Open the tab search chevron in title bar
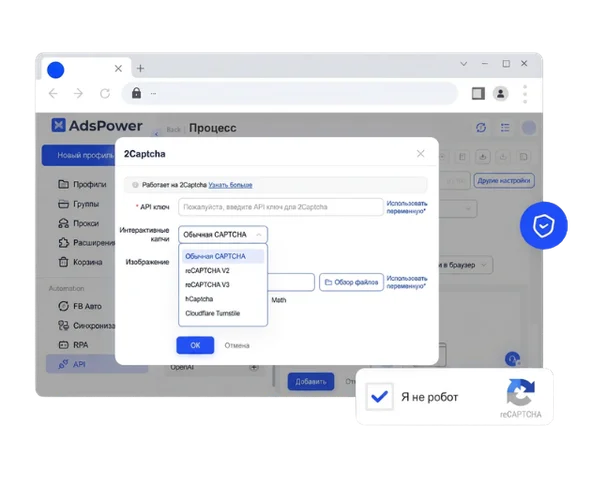The width and height of the screenshot is (606, 488). point(463,64)
